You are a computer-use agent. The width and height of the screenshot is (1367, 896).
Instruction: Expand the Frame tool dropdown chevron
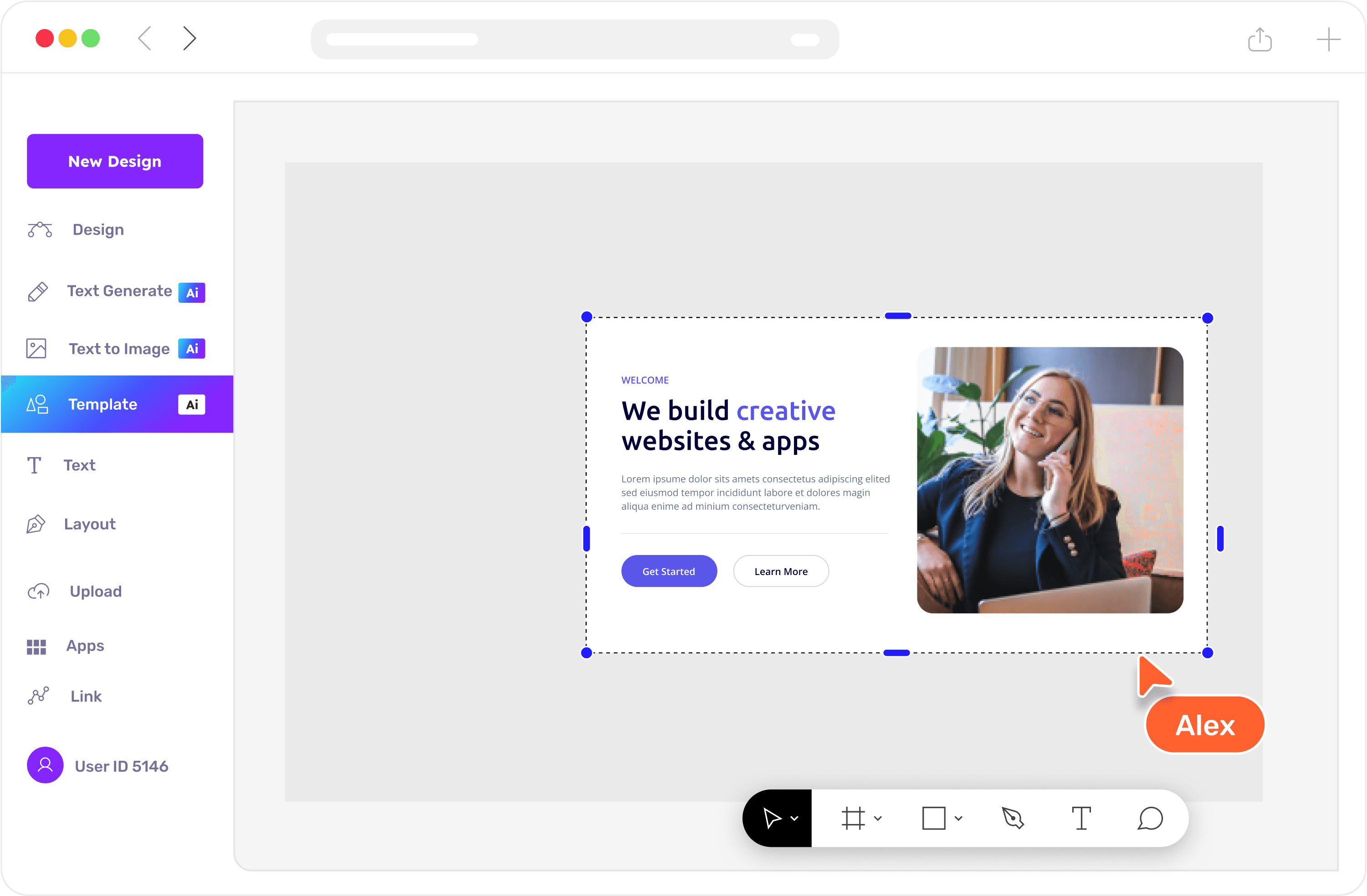pos(878,819)
